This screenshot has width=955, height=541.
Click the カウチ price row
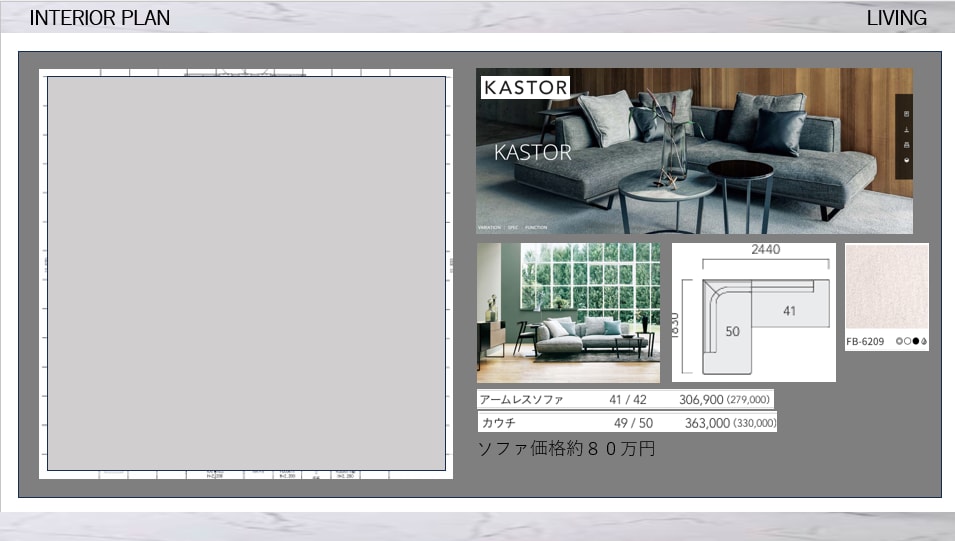[x=627, y=422]
